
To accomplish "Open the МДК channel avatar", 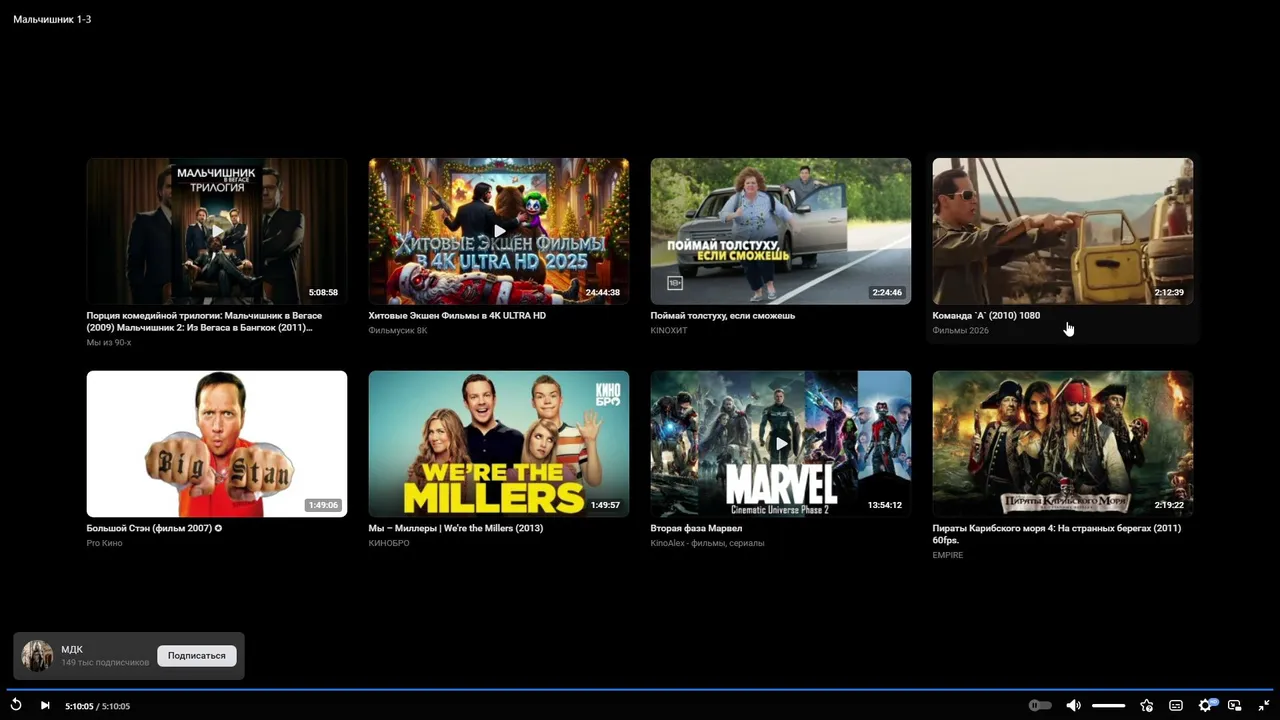I will point(37,656).
